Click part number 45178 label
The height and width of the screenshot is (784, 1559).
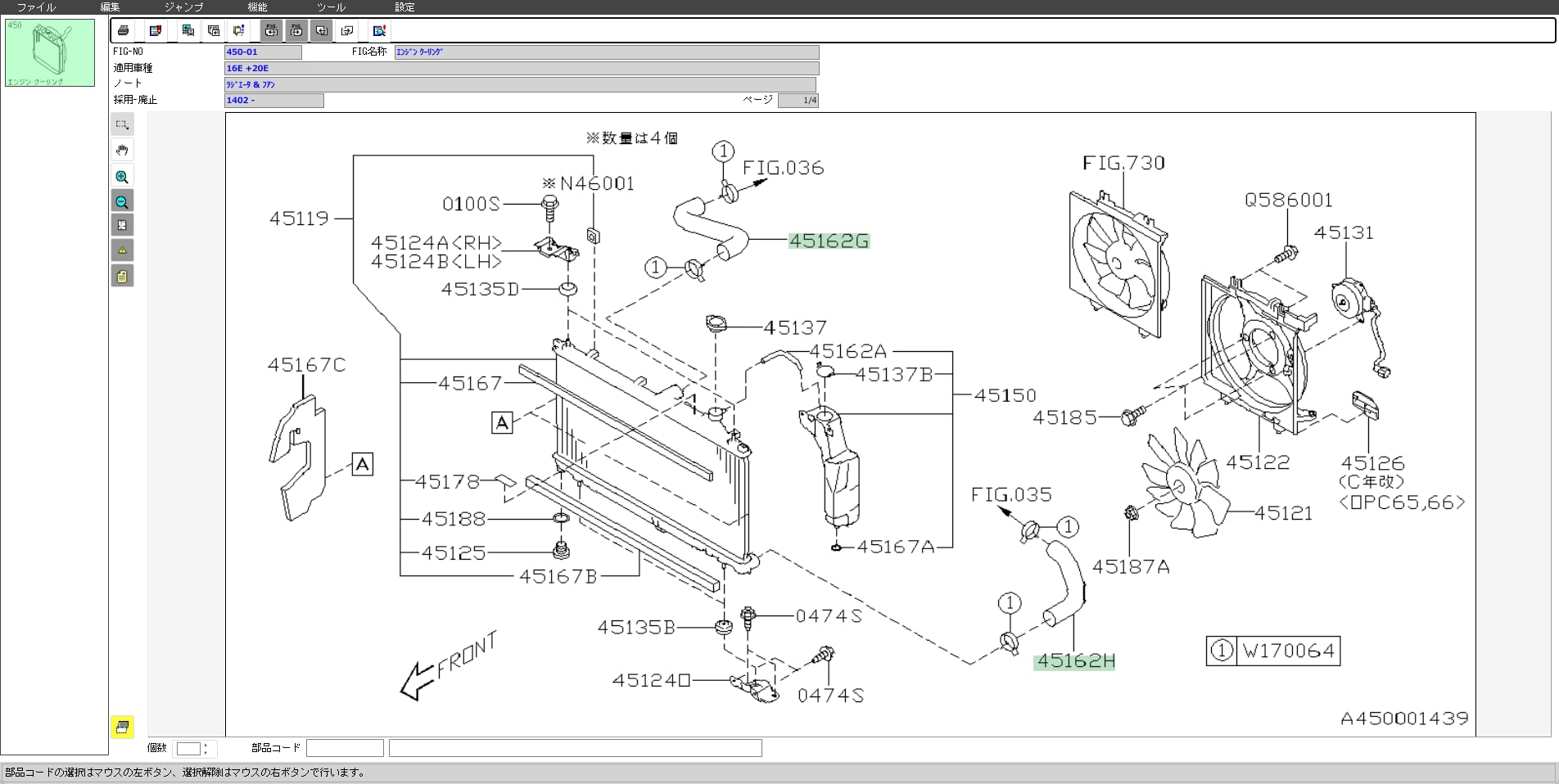(x=447, y=483)
